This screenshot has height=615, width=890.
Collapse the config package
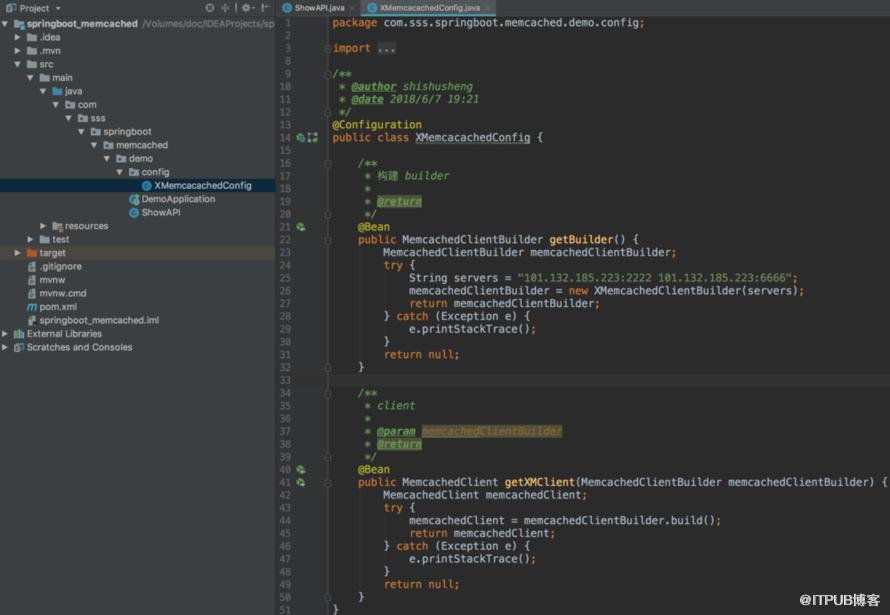[119, 172]
